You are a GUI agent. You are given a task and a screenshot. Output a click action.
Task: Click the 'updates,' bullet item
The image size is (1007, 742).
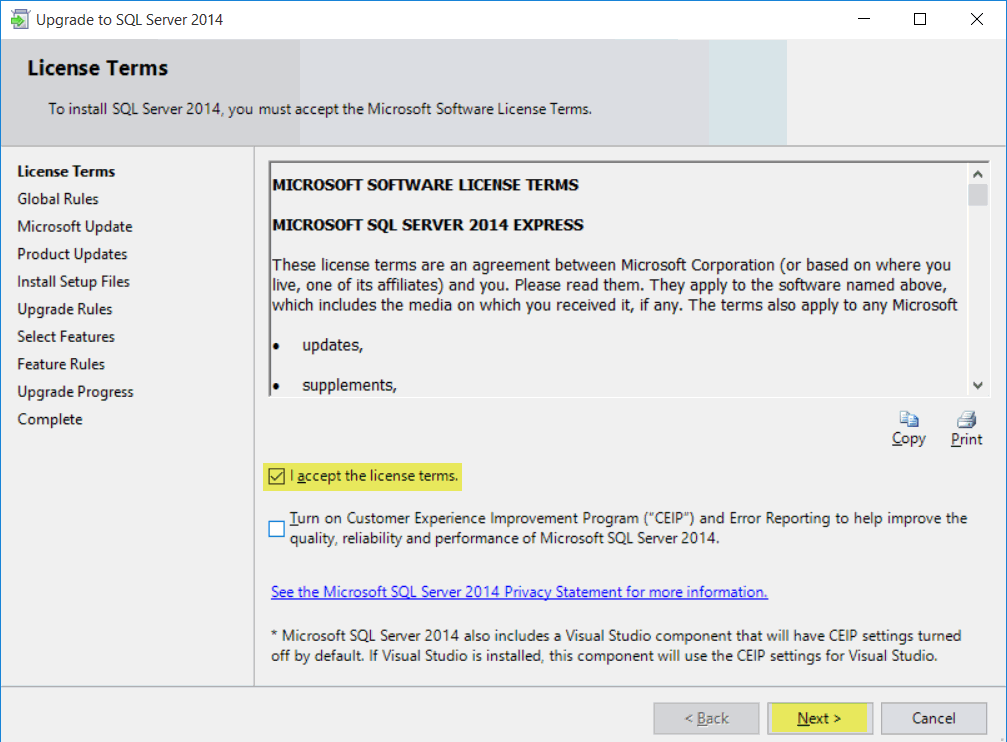(333, 346)
